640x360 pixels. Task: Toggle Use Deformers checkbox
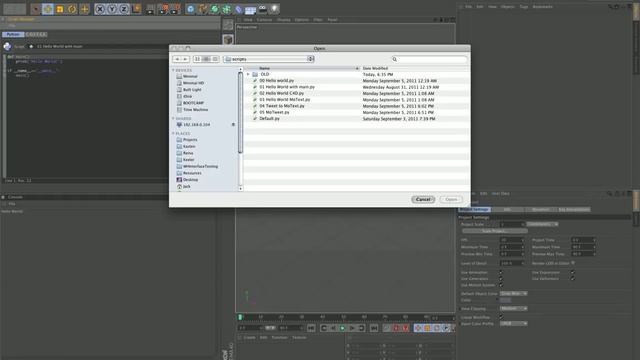572,279
